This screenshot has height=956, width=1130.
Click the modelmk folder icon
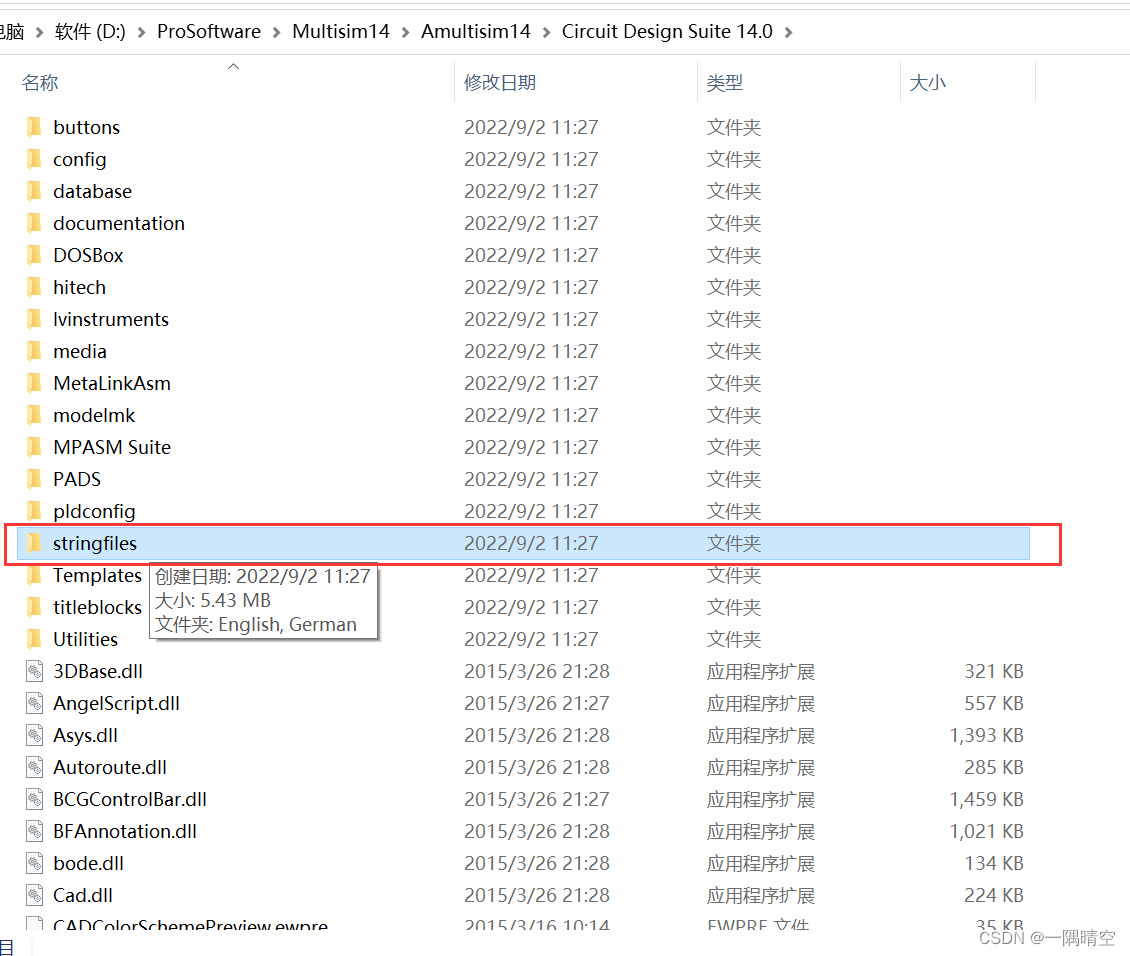34,415
